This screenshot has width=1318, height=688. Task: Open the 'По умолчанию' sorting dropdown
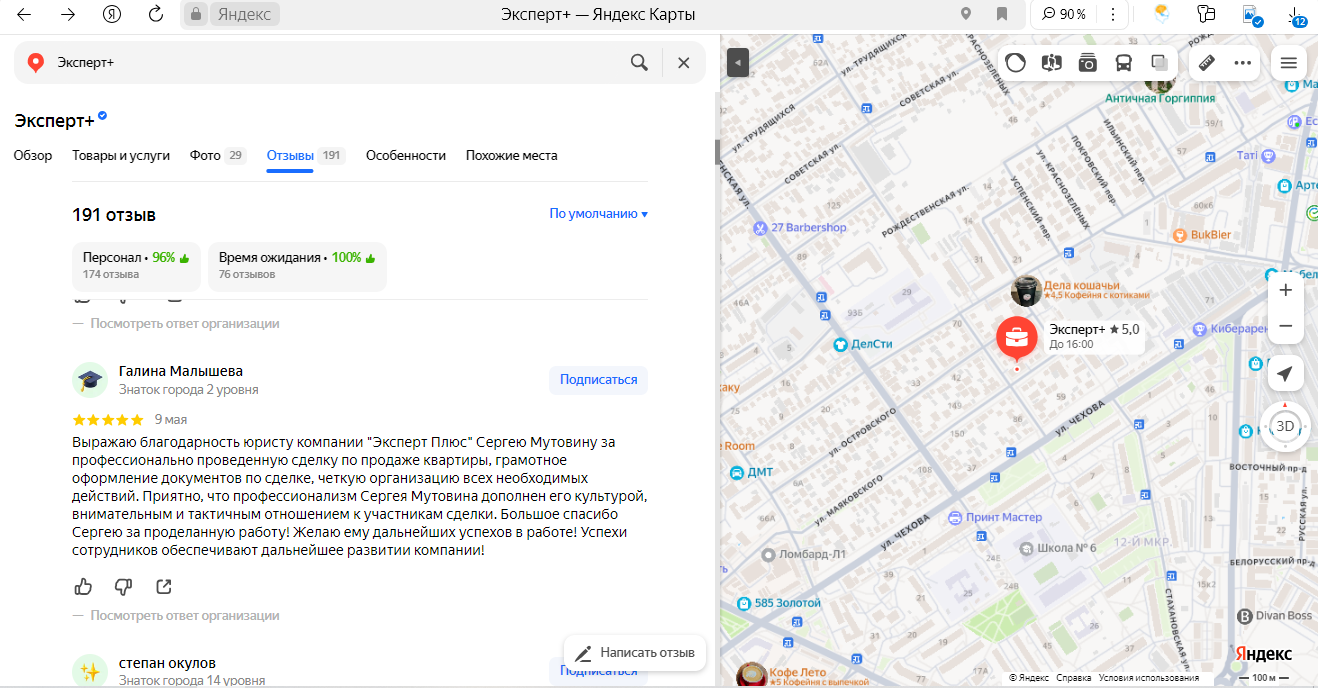598,214
